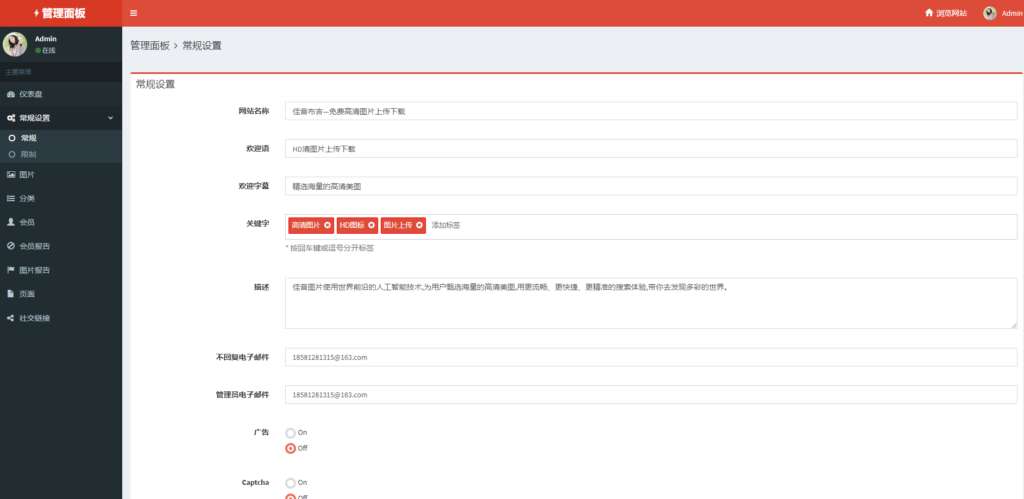This screenshot has height=499, width=1024.
Task: Open the dashboard (仪表盘) icon in the sidebar
Action: (10, 94)
